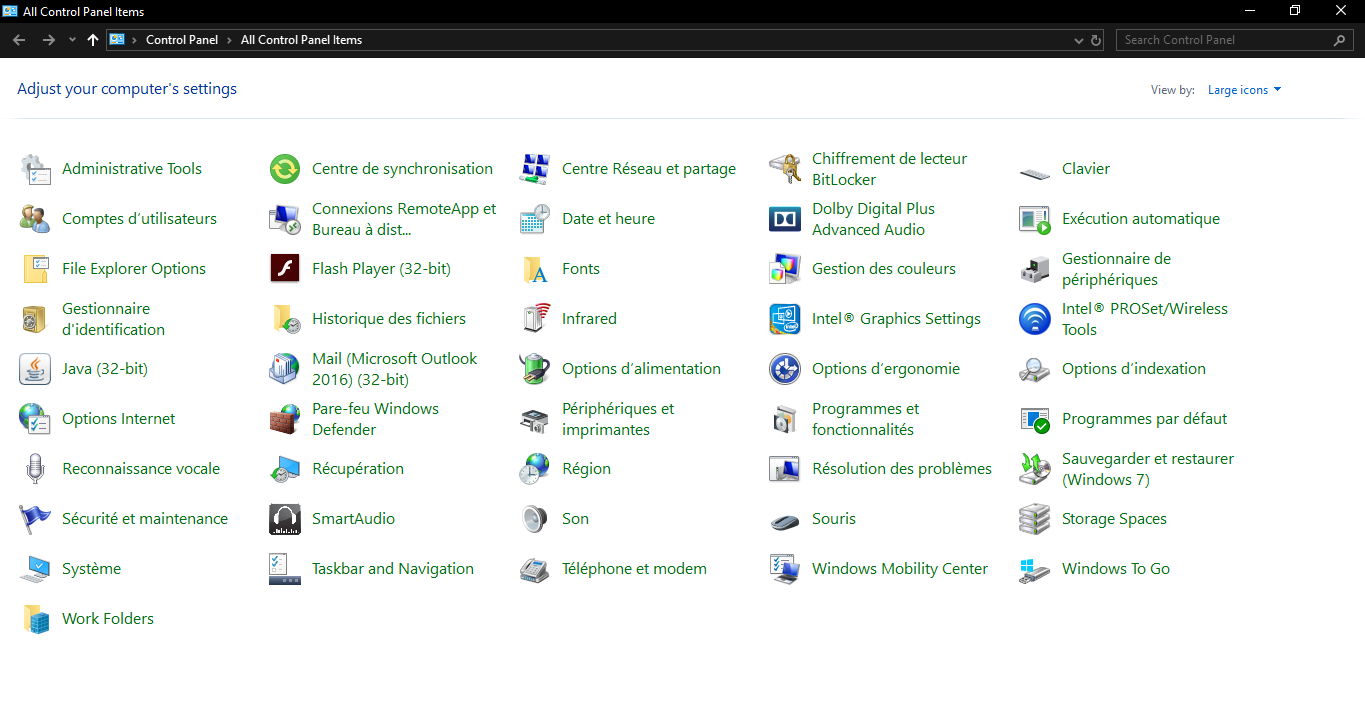Expand the address bar history dropdown
The width and height of the screenshot is (1365, 724).
pos(1079,40)
